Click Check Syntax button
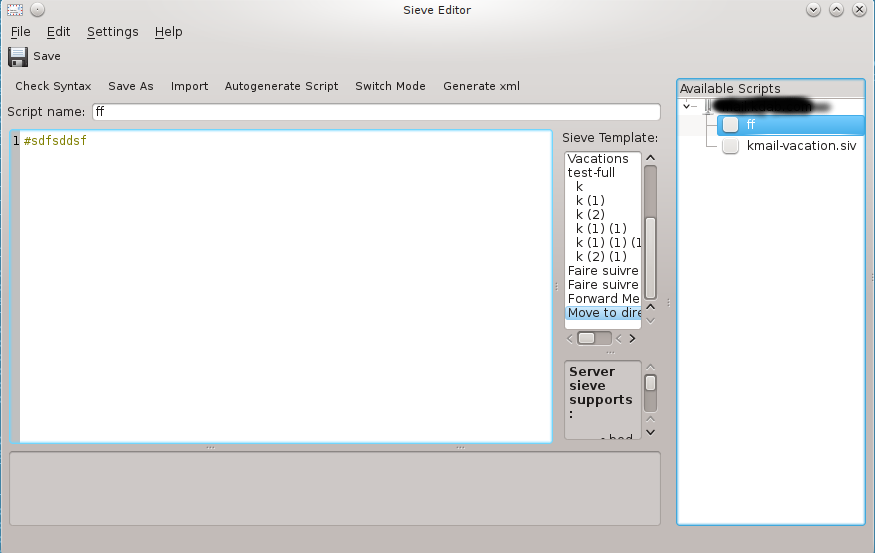This screenshot has width=875, height=553. [53, 86]
